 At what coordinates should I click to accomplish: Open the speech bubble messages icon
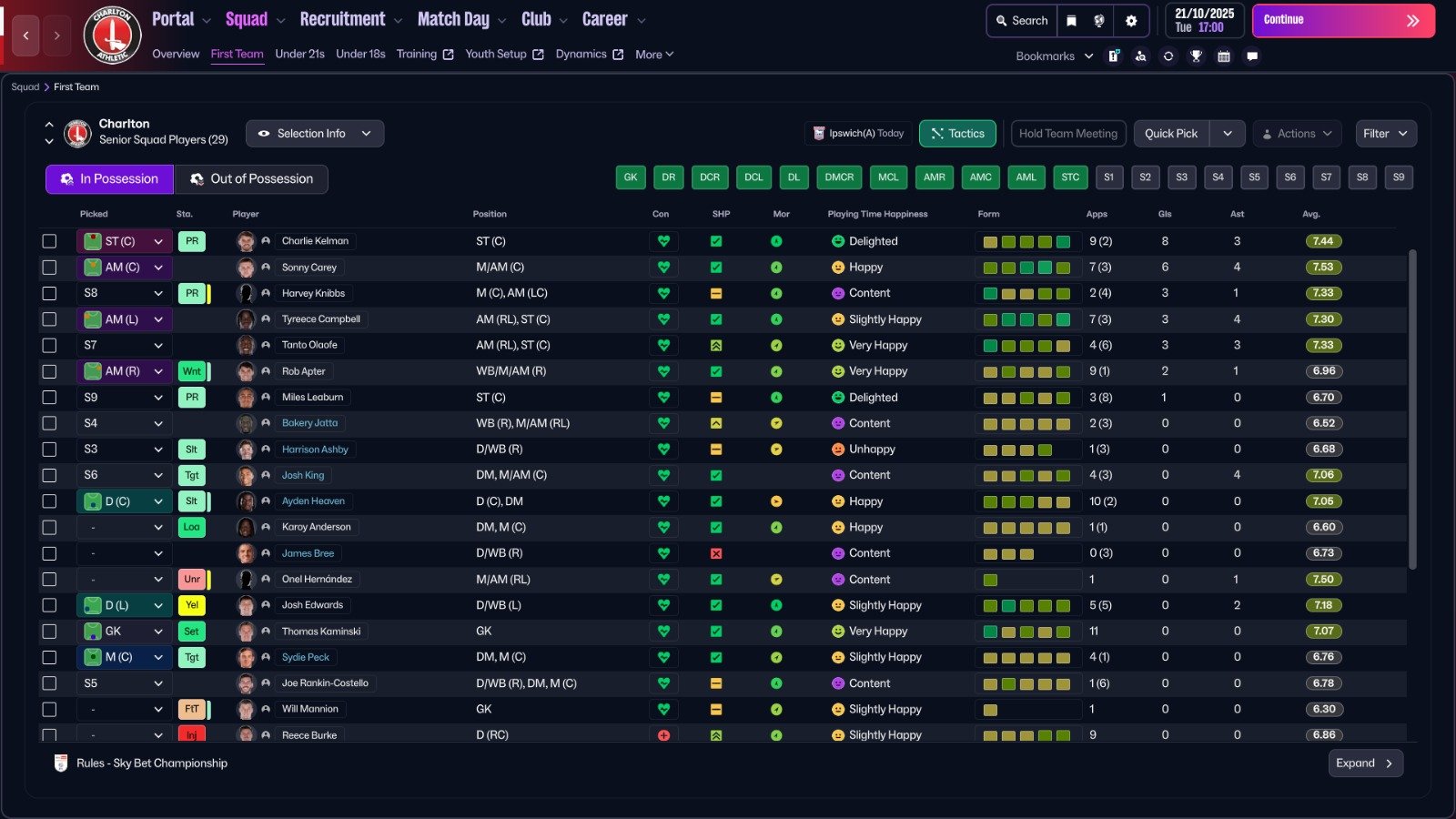1252,56
